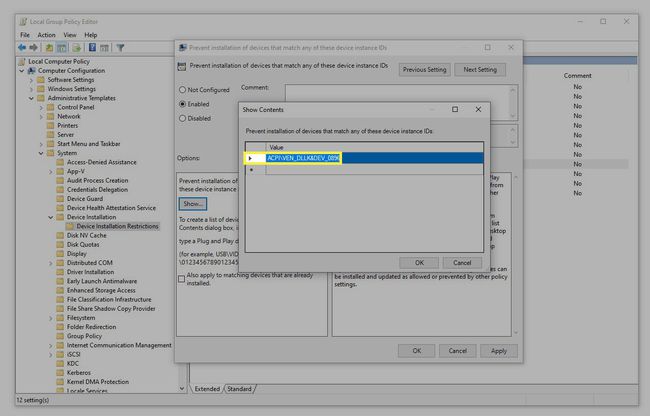Click the Local Computer Policy root icon
650x416 pixels.
[x=22, y=61]
